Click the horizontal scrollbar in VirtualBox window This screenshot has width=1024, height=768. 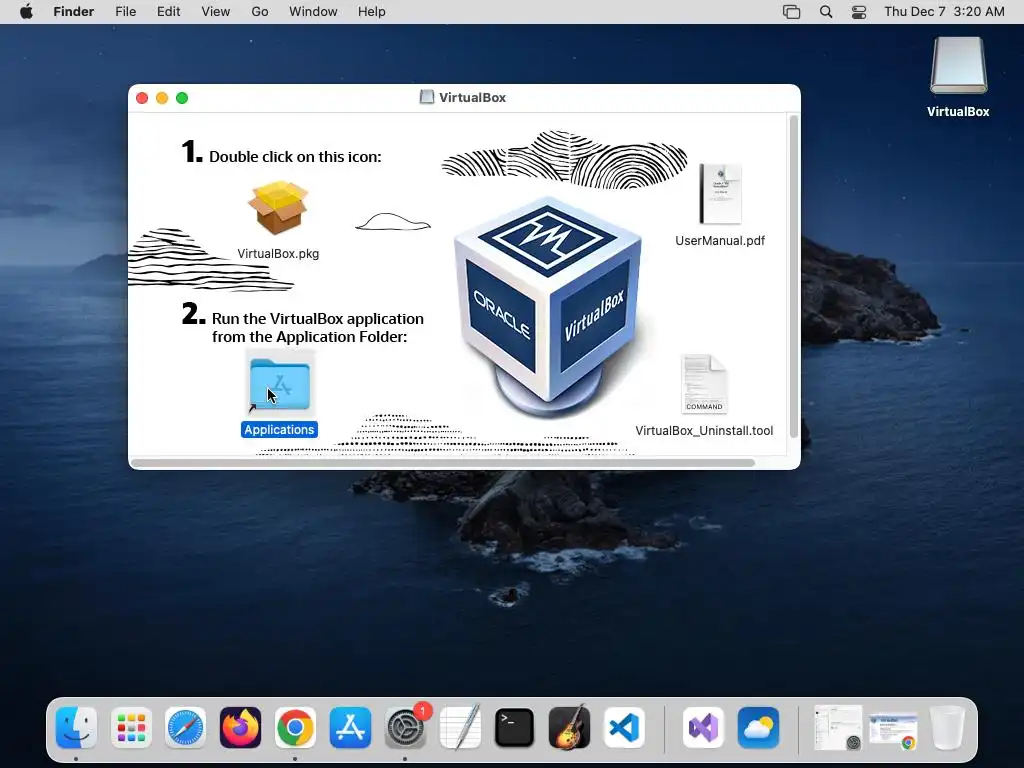[x=443, y=463]
